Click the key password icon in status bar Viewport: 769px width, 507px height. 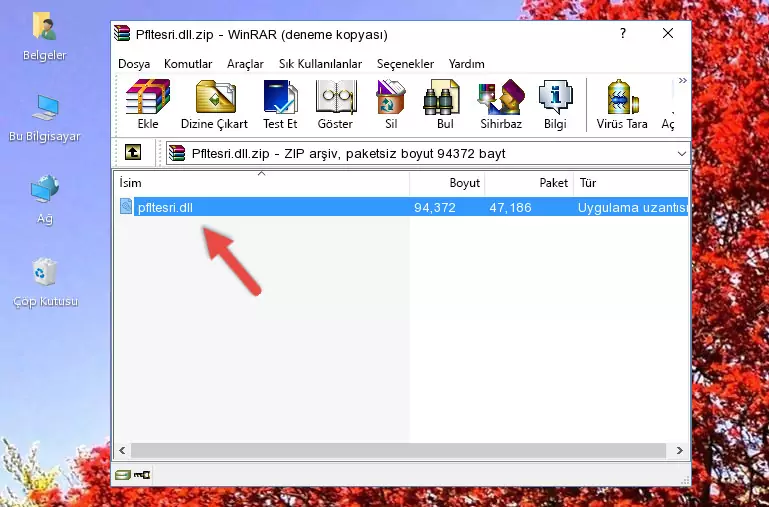pyautogui.click(x=142, y=475)
